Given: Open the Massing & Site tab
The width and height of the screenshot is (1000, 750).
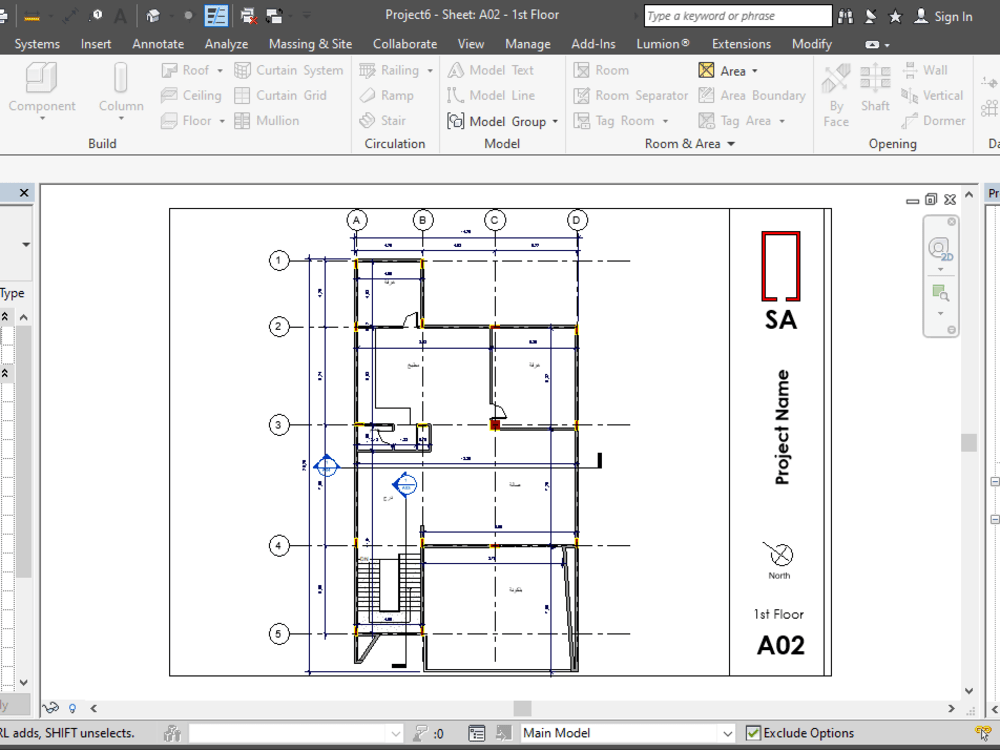Looking at the screenshot, I should tap(310, 44).
